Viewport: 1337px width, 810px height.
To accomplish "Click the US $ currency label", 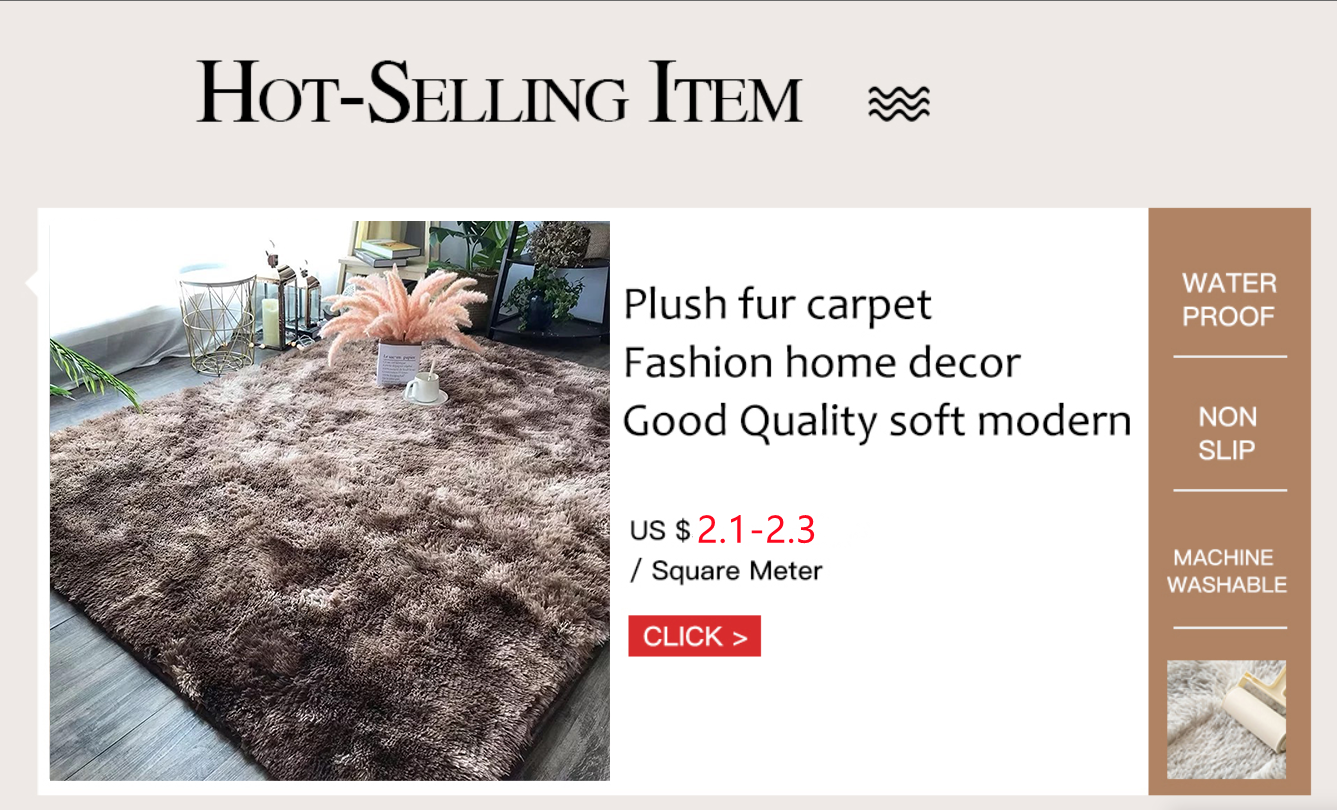I will tap(660, 530).
